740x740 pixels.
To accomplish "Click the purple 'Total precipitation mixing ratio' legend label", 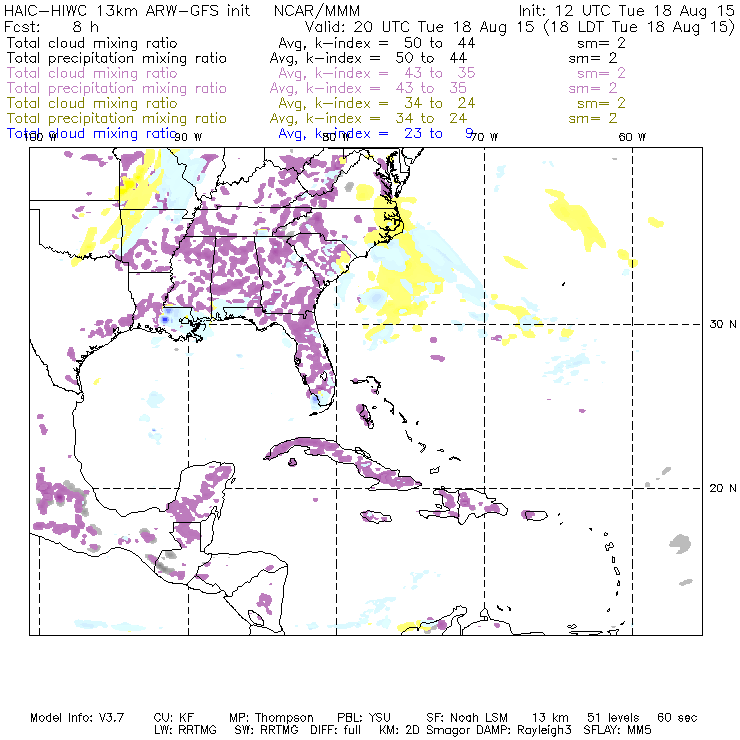I will [x=117, y=88].
